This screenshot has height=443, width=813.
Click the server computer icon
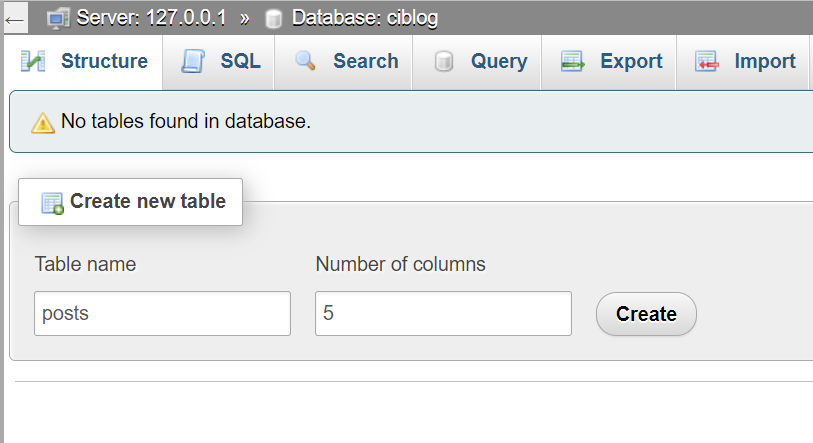pyautogui.click(x=58, y=19)
